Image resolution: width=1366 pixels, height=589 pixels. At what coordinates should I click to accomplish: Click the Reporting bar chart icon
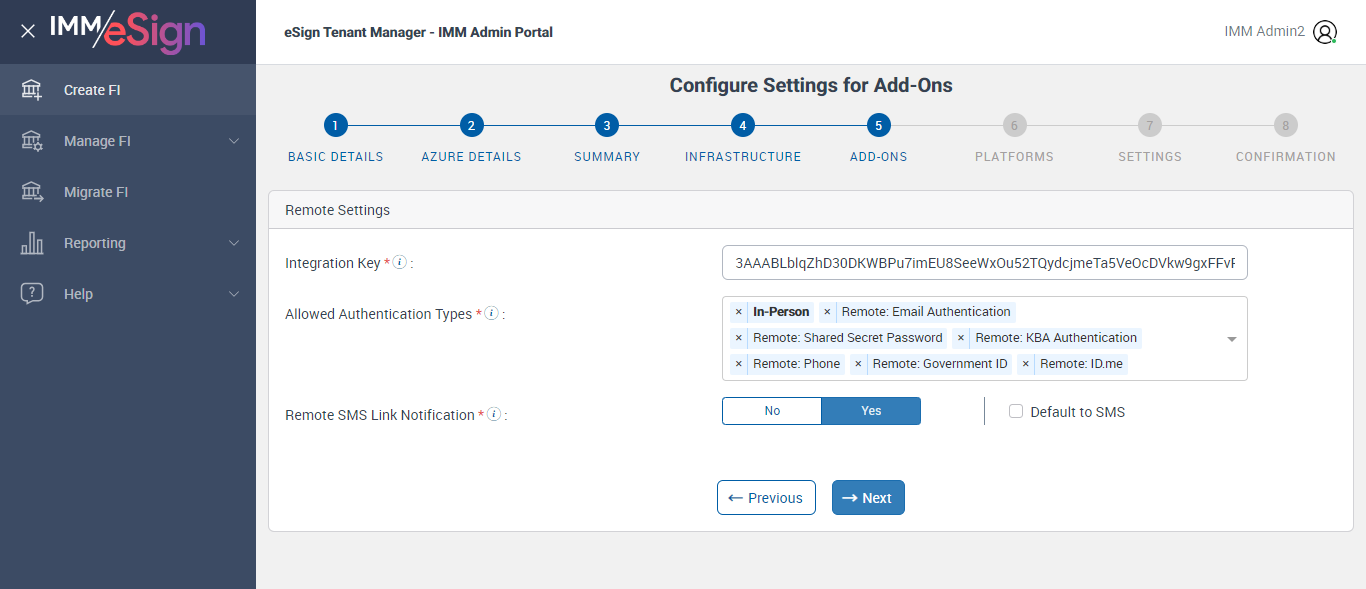[x=32, y=243]
